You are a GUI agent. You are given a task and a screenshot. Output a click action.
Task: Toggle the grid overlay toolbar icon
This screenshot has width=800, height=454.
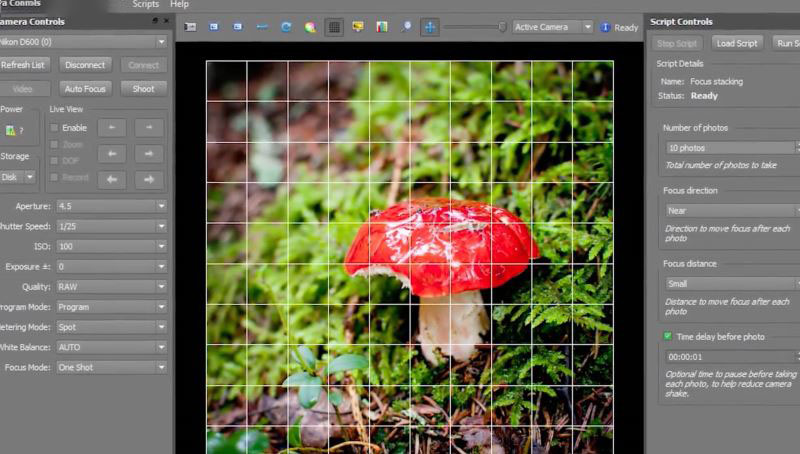(334, 27)
